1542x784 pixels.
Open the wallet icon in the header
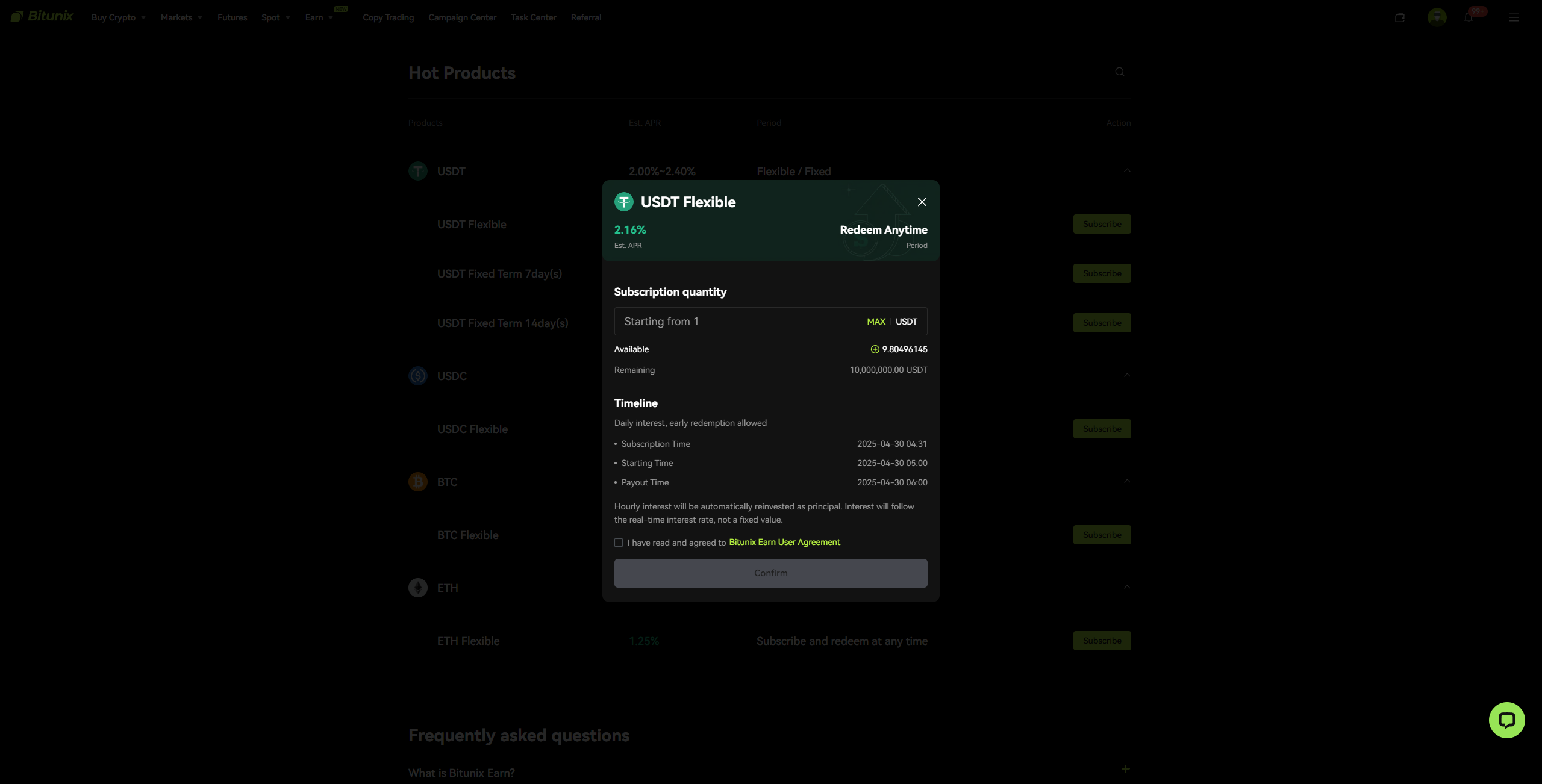click(x=1400, y=17)
